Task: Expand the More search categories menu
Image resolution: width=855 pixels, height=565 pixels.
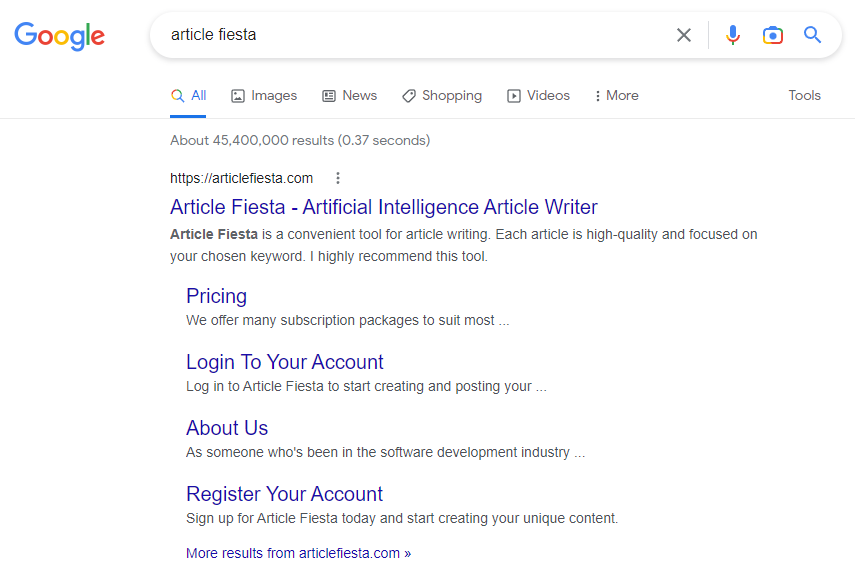Action: pyautogui.click(x=616, y=96)
